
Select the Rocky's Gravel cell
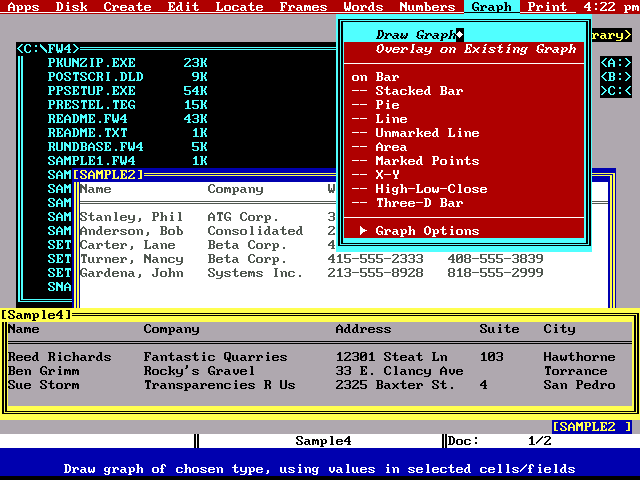pyautogui.click(x=199, y=371)
